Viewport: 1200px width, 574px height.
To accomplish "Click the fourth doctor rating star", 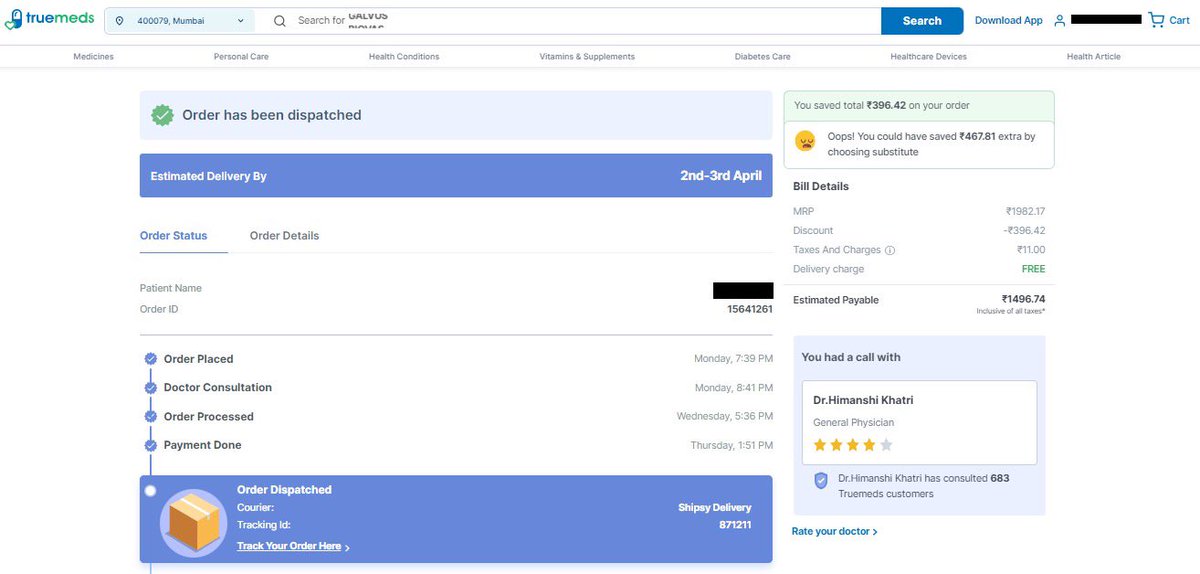I will click(x=869, y=445).
